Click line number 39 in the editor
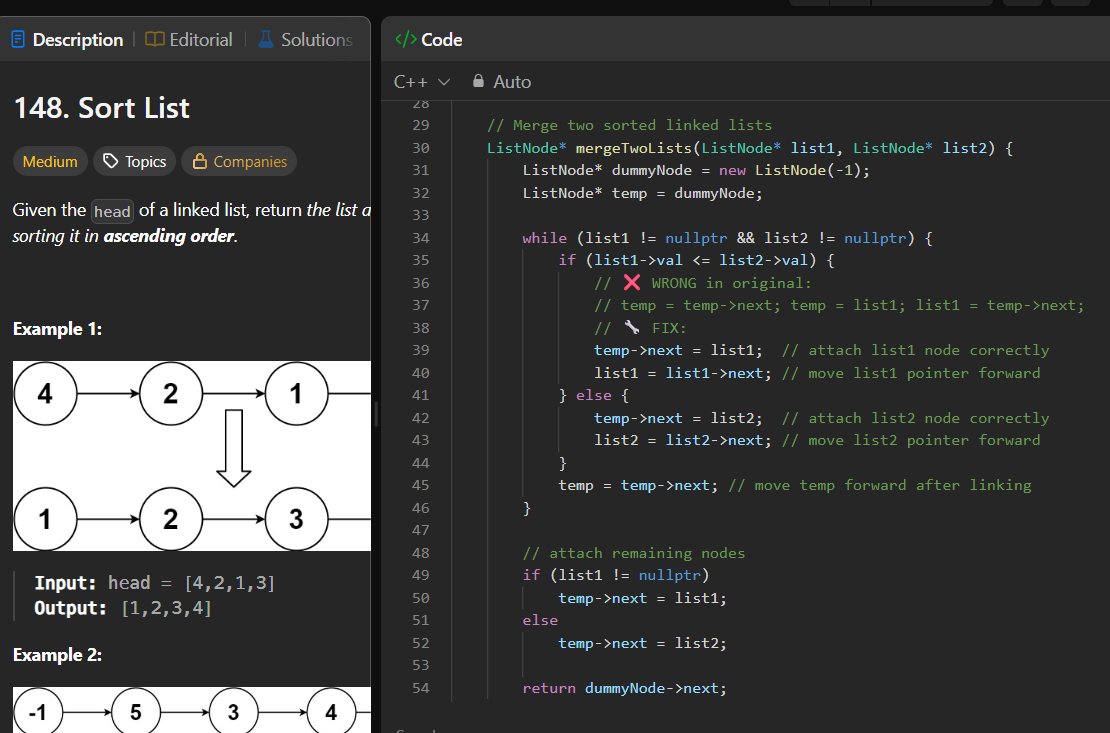1110x733 pixels. point(421,350)
